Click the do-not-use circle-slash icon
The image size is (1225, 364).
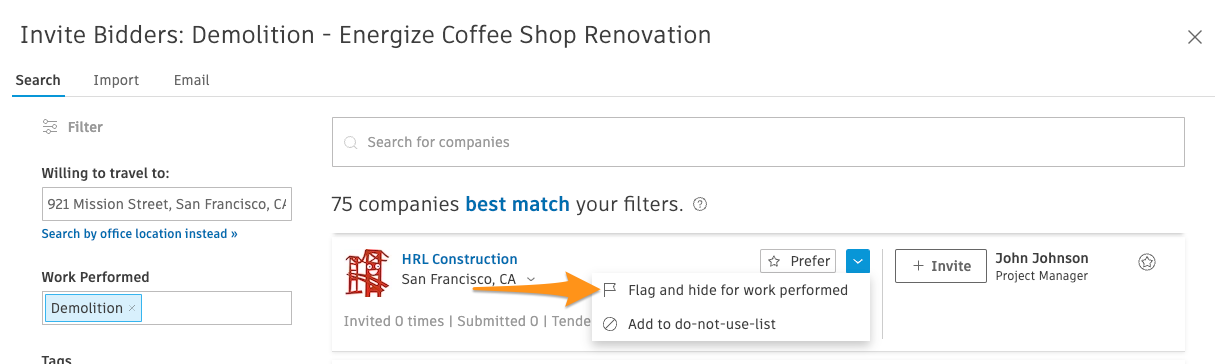(610, 324)
